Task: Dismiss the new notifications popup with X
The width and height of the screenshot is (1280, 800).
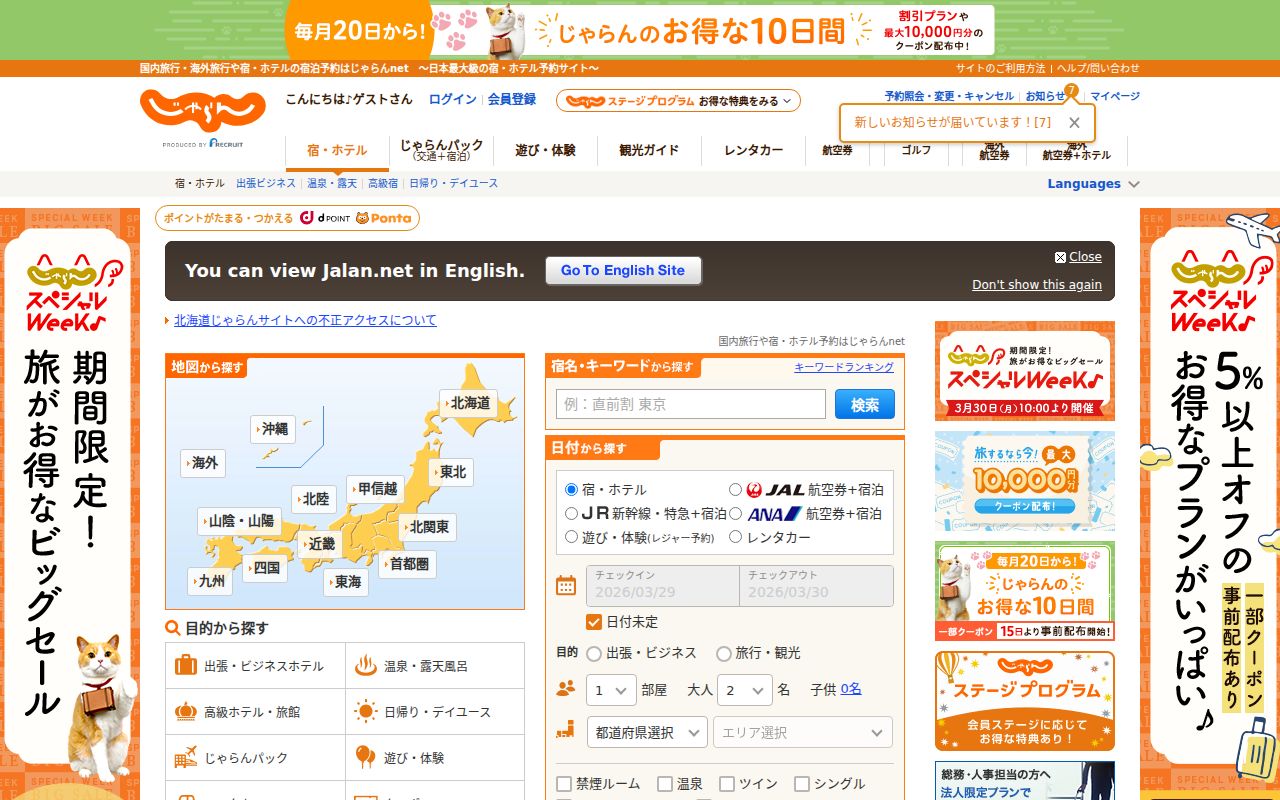Action: 1074,122
